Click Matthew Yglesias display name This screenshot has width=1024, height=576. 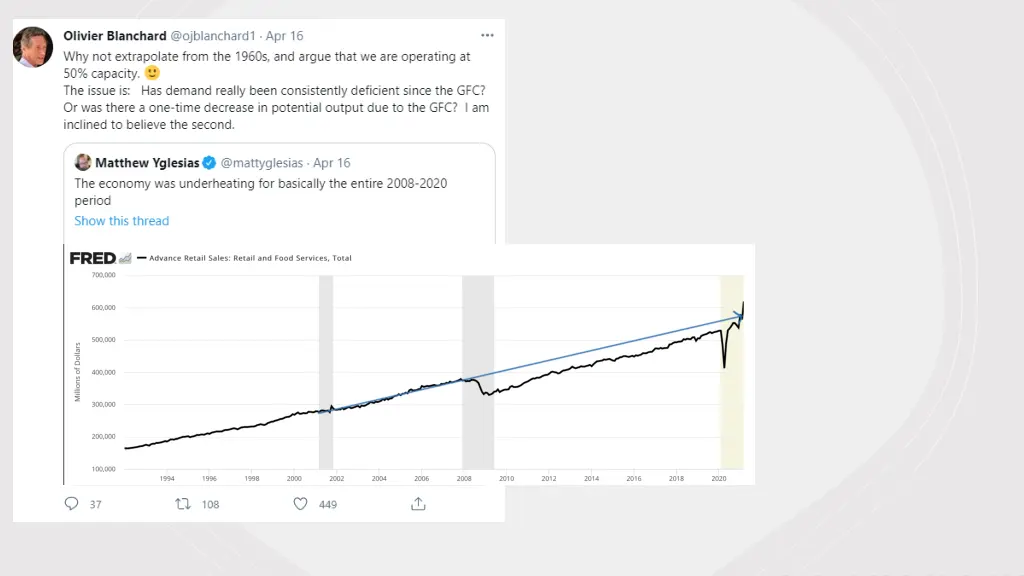[147, 163]
